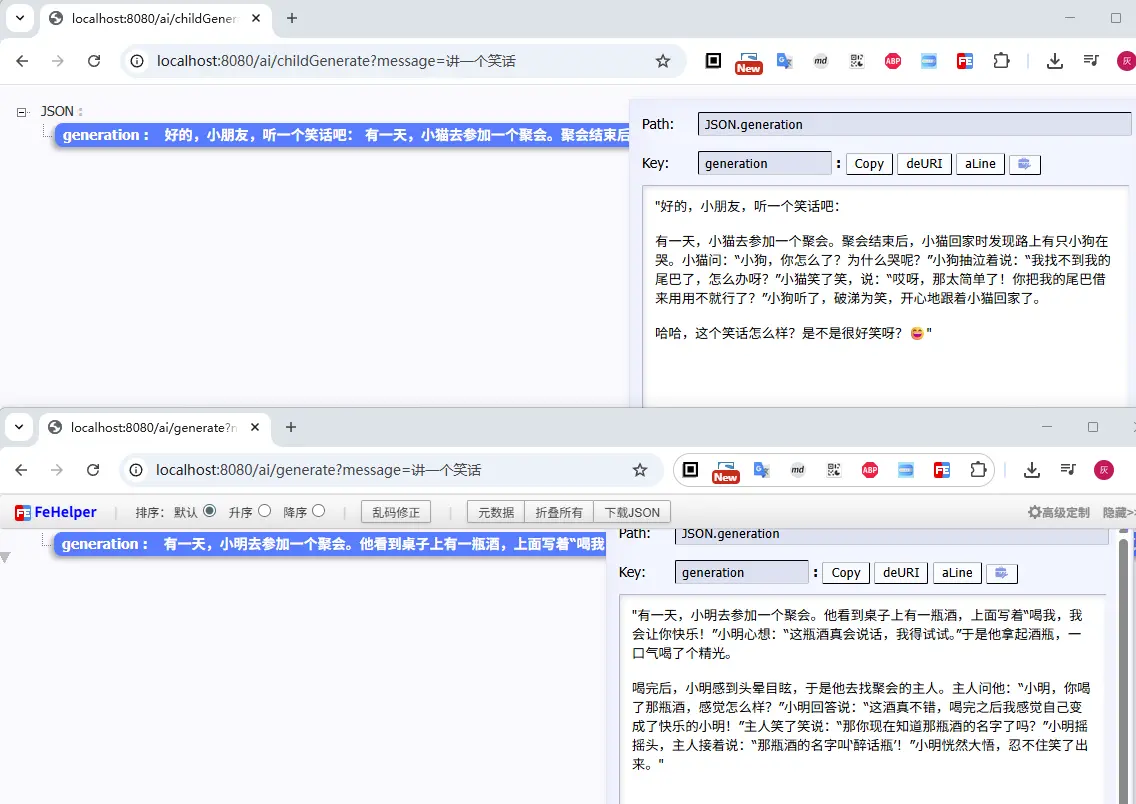Click the 折叠所有 button
1136x804 pixels.
coord(558,512)
